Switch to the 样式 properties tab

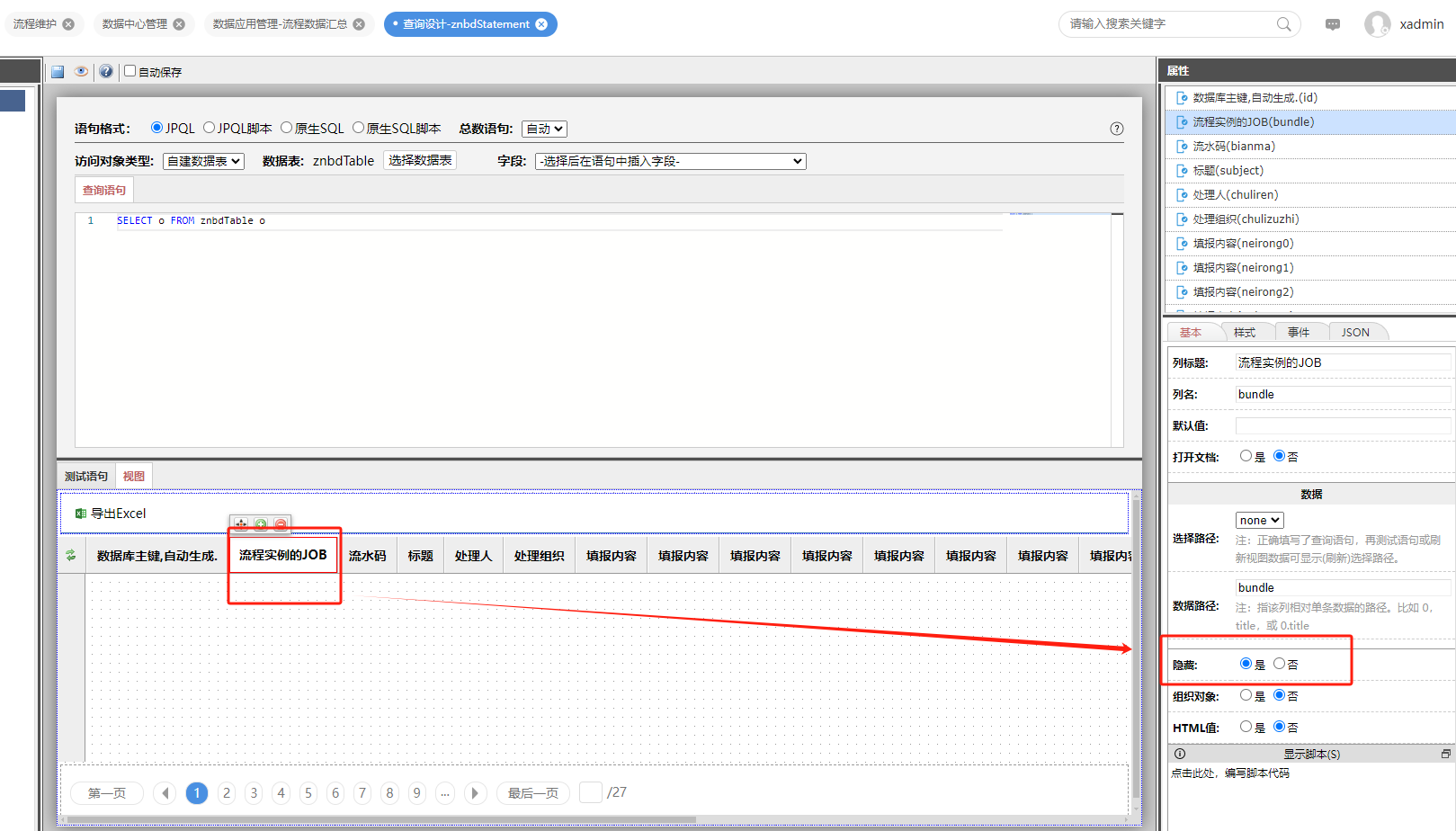(1245, 333)
